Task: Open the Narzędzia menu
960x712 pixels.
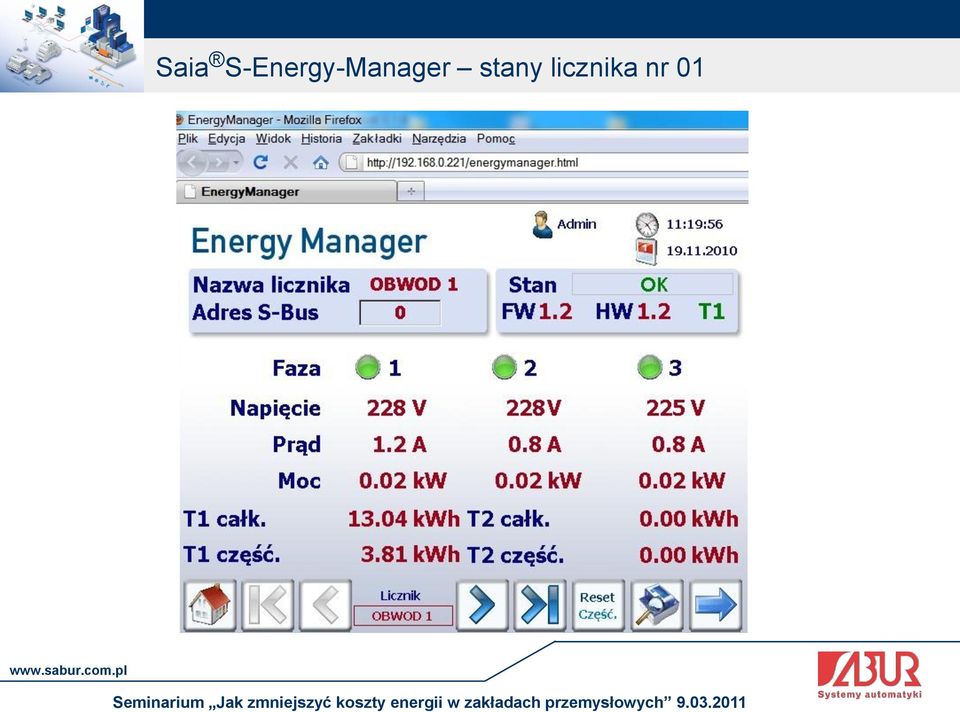Action: coord(439,139)
